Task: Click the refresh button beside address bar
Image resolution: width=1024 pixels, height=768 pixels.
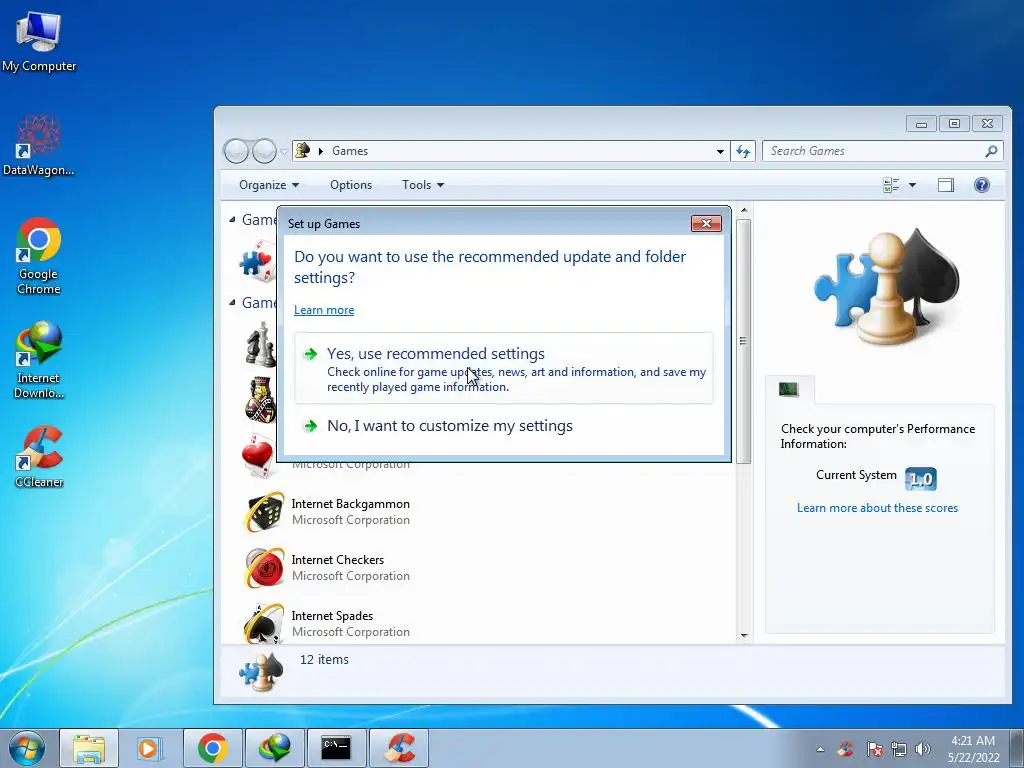Action: [743, 151]
